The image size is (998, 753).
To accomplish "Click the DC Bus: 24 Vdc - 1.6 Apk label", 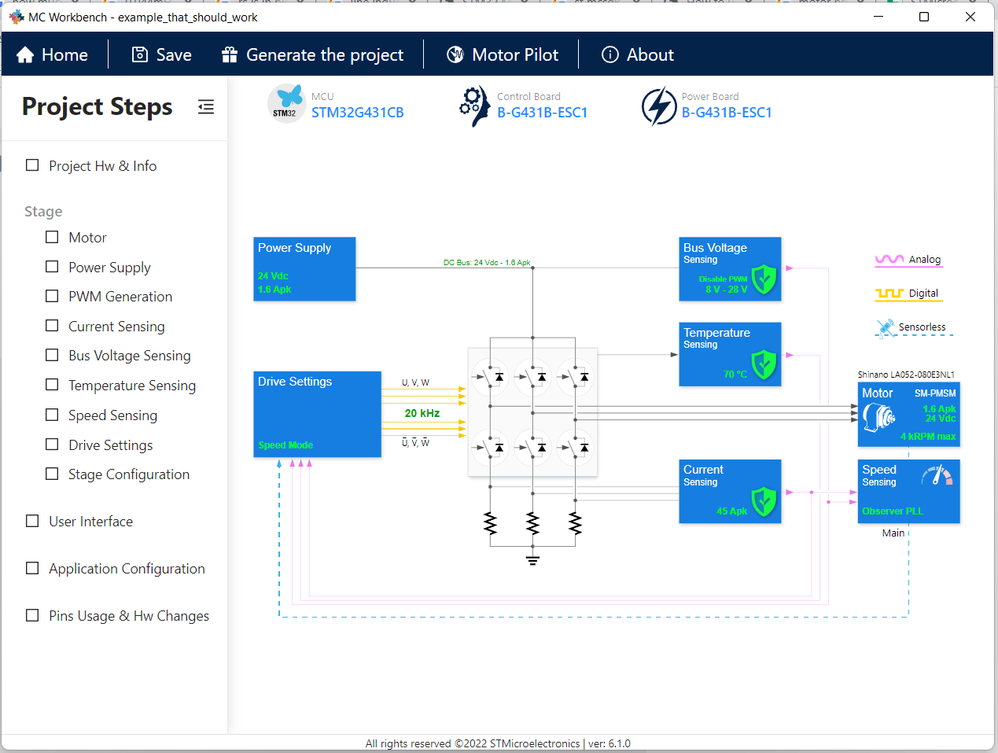I will tap(486, 262).
